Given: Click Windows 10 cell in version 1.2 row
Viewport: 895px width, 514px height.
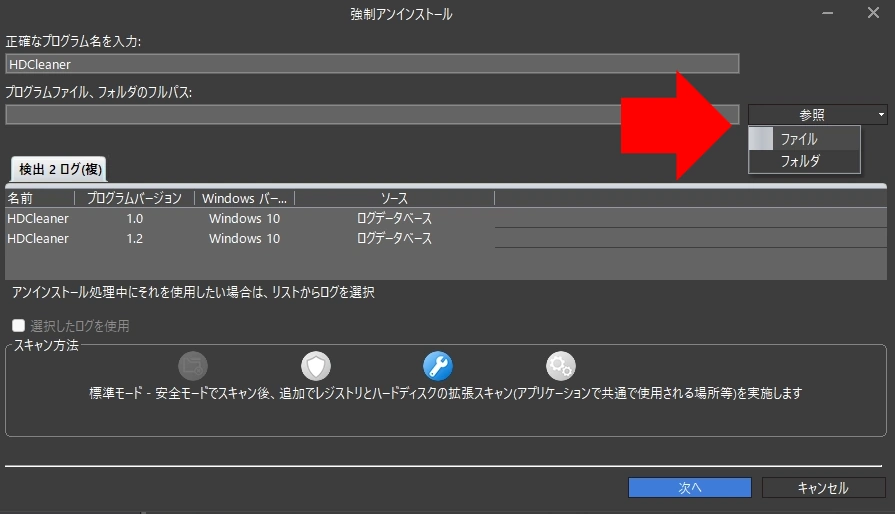Looking at the screenshot, I should [244, 238].
